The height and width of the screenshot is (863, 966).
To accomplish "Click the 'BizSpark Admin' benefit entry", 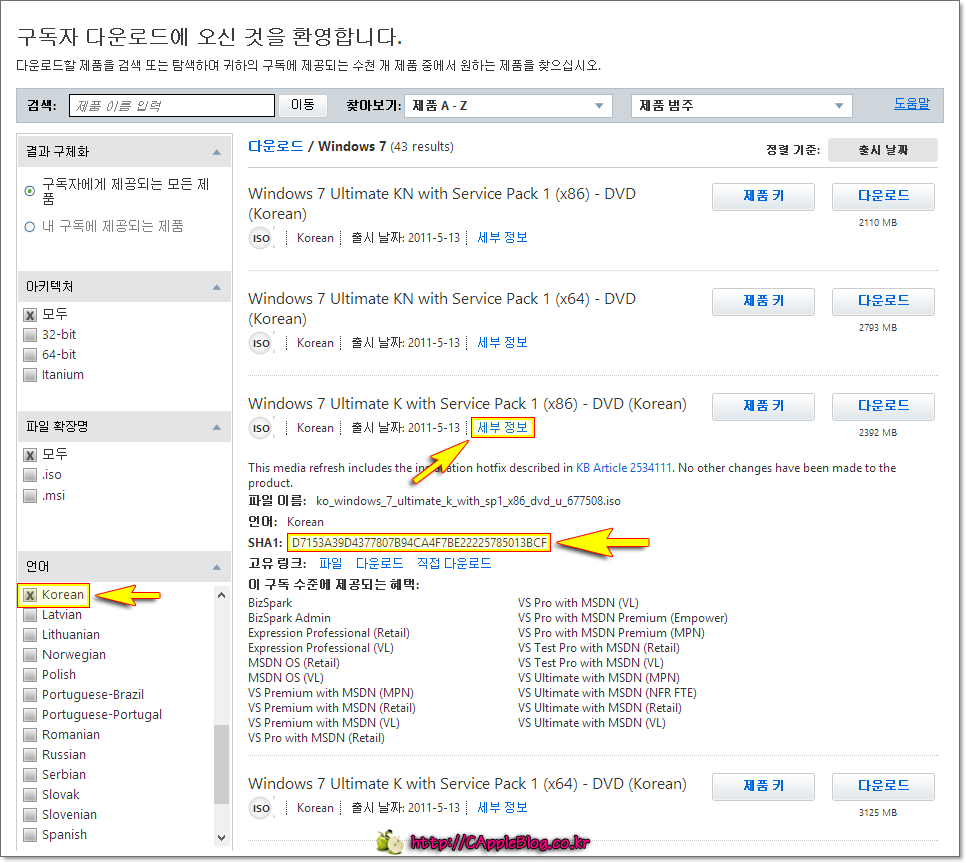I will pos(290,618).
